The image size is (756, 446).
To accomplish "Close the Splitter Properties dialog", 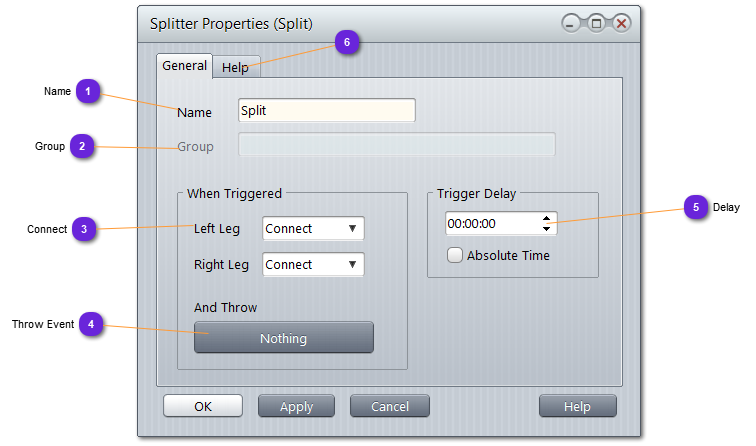I will coord(621,23).
